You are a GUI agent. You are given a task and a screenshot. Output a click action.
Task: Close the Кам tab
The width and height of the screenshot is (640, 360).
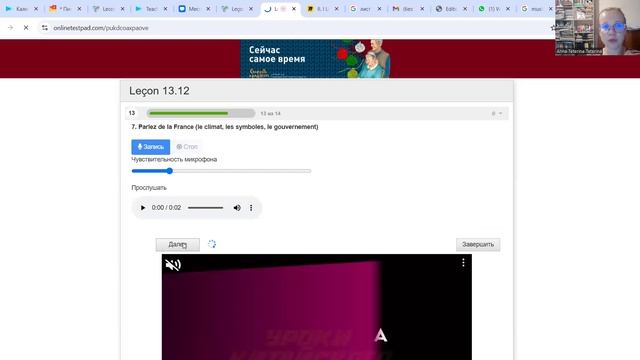pos(36,9)
